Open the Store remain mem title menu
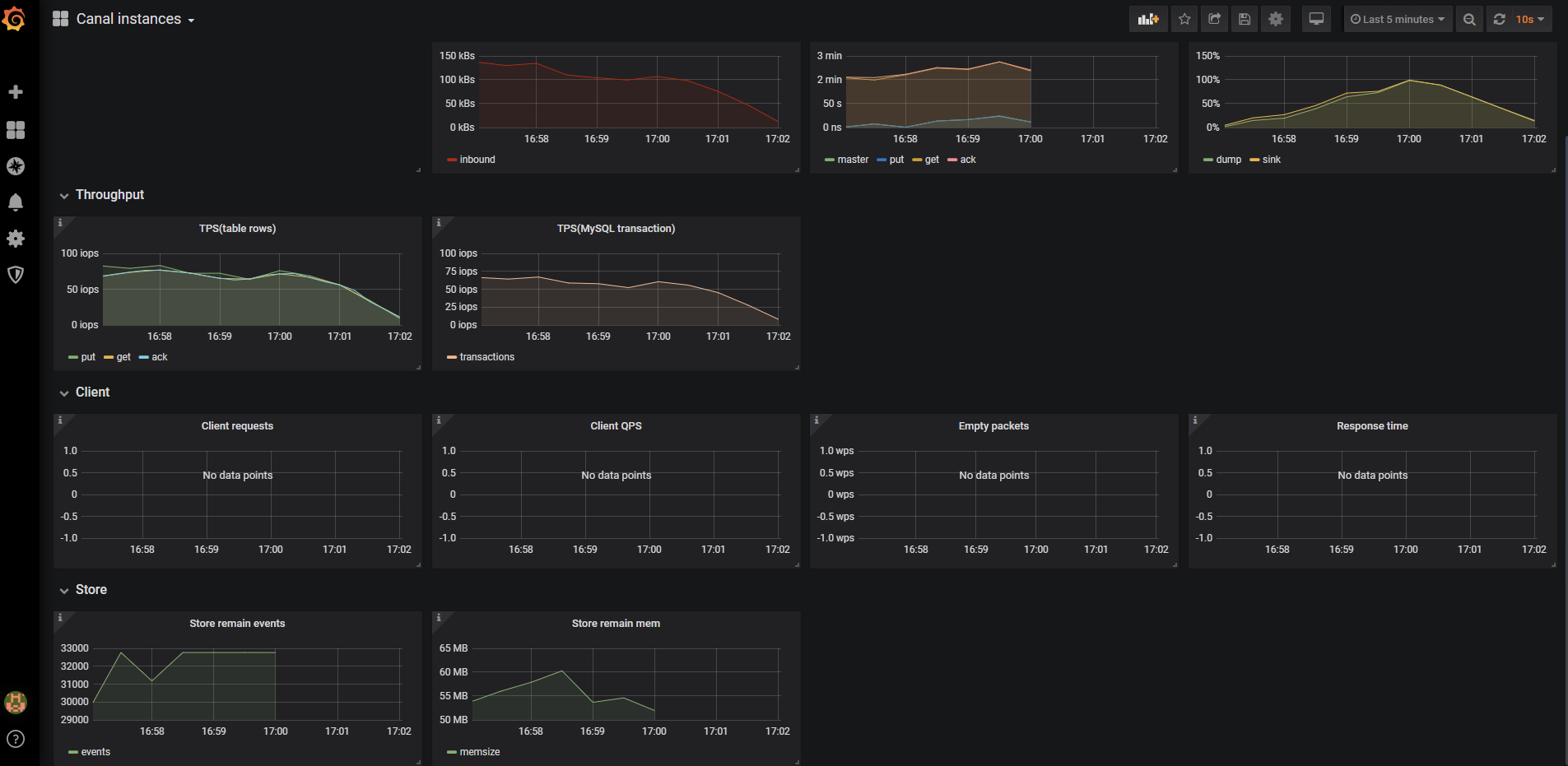 point(616,624)
